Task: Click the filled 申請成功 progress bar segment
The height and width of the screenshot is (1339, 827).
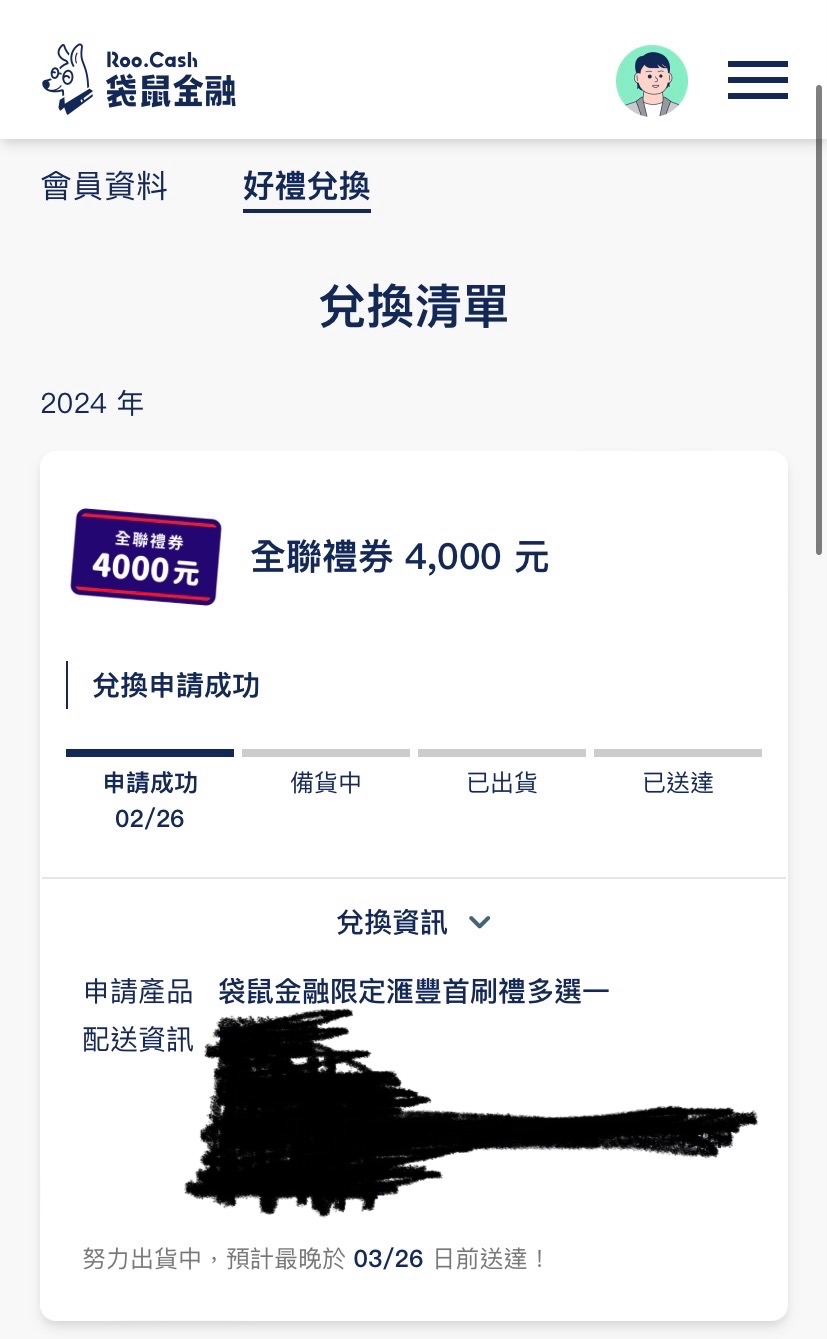Action: [x=150, y=753]
